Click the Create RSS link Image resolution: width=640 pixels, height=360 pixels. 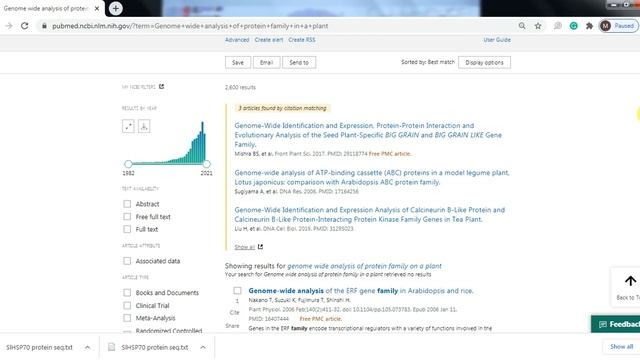(x=302, y=40)
